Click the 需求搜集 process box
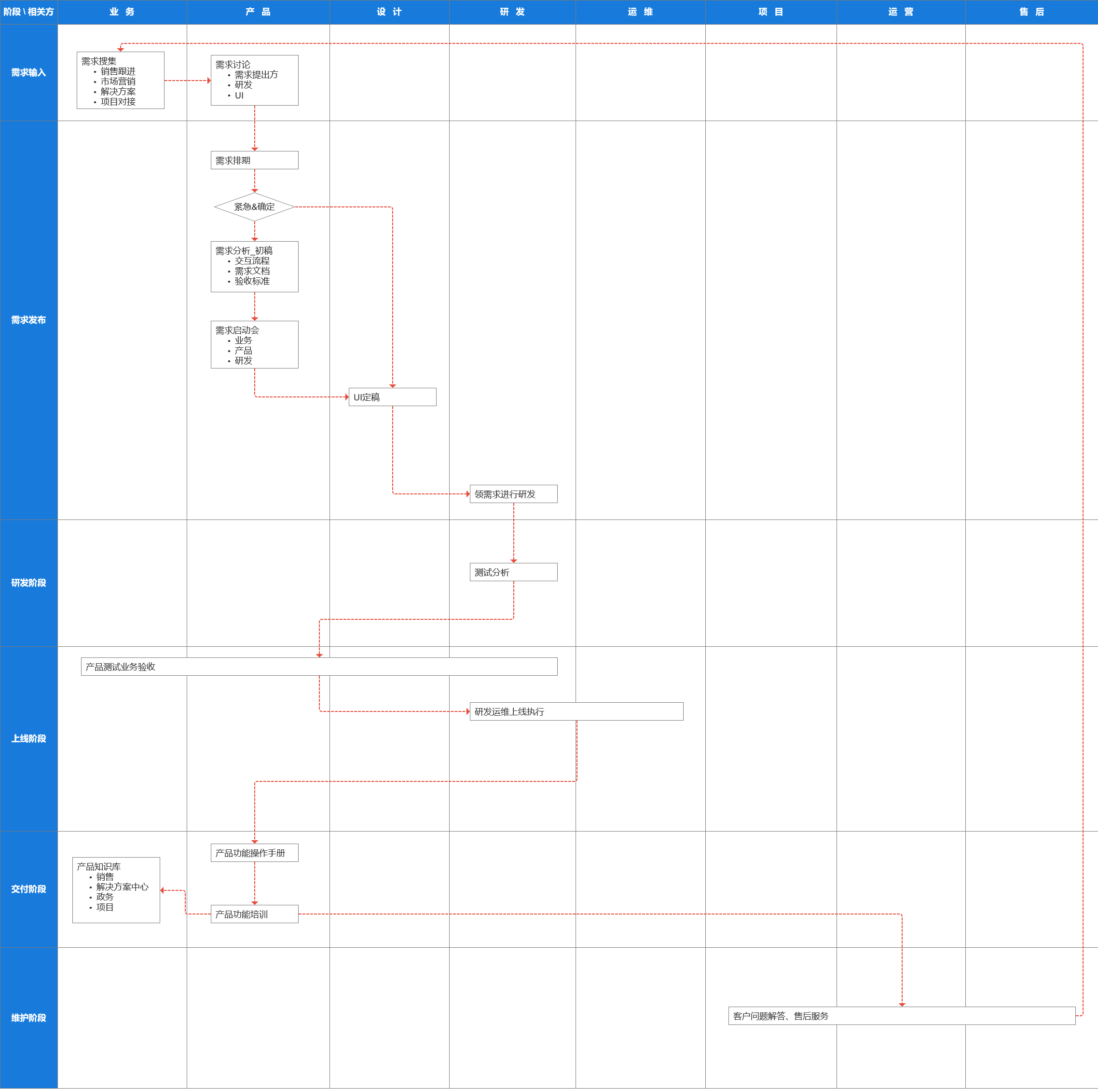Image resolution: width=1098 pixels, height=1092 pixels. [121, 81]
